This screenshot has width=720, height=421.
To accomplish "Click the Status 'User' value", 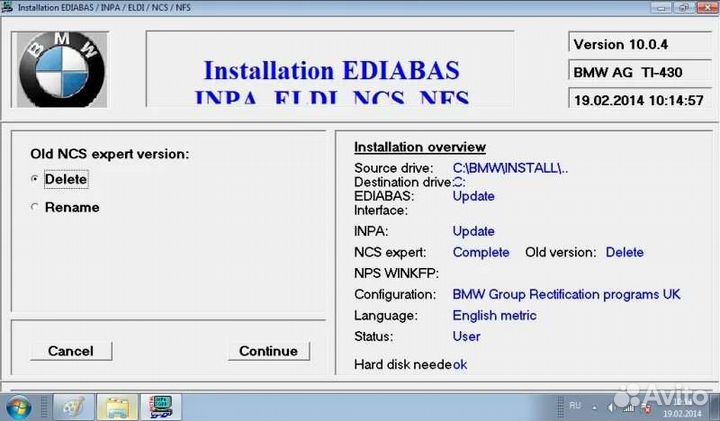I will [467, 337].
